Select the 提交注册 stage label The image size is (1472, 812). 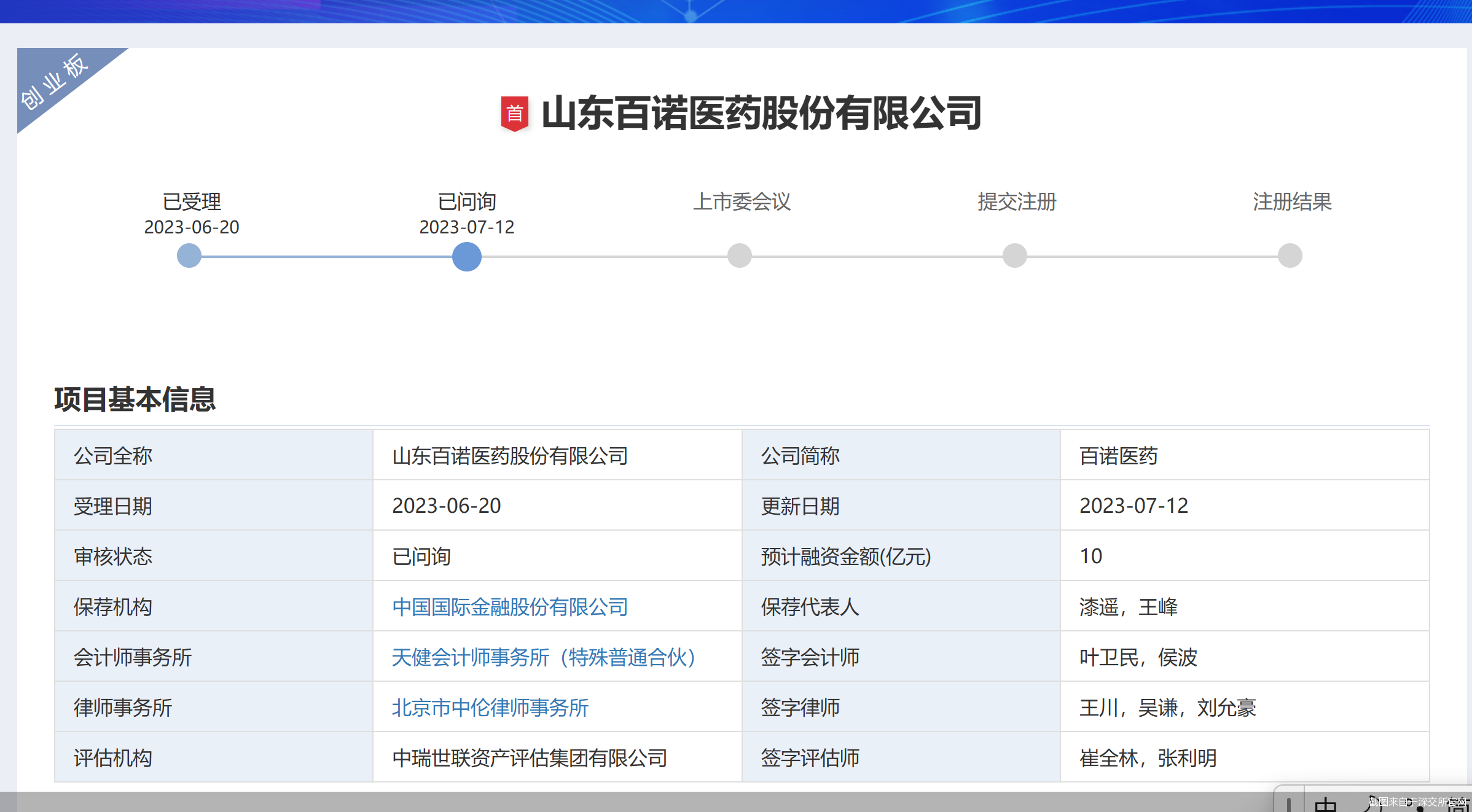(x=1017, y=201)
